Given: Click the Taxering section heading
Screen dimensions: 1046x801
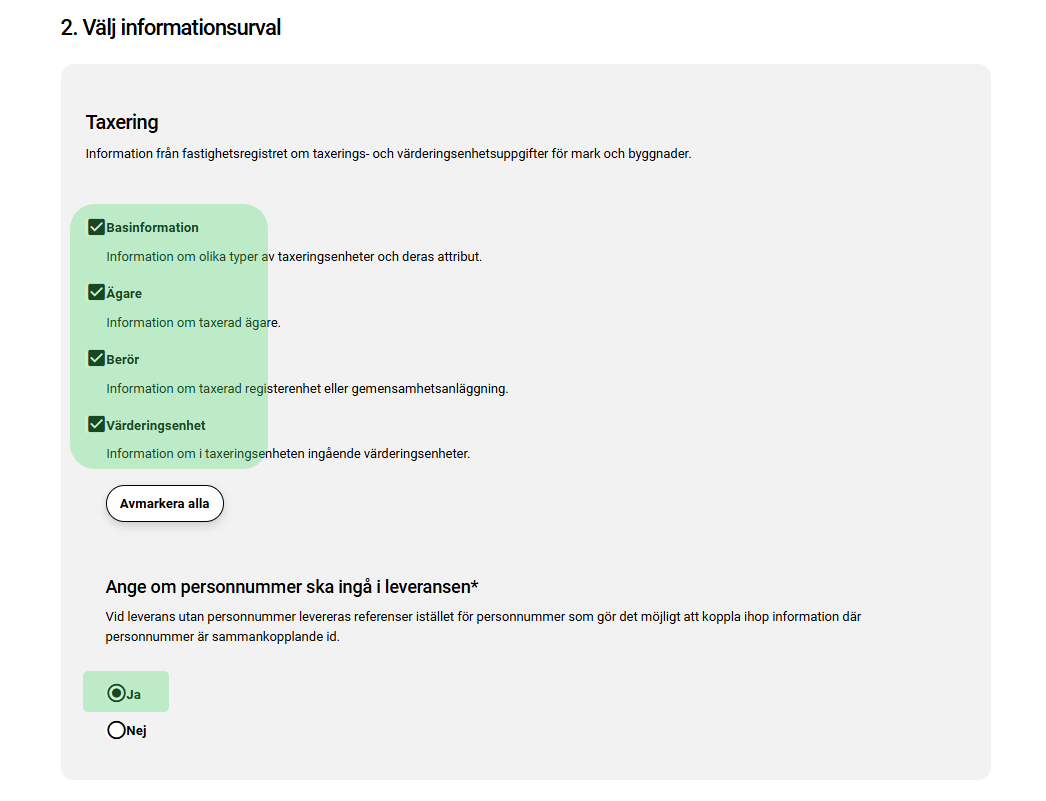Looking at the screenshot, I should tap(122, 123).
